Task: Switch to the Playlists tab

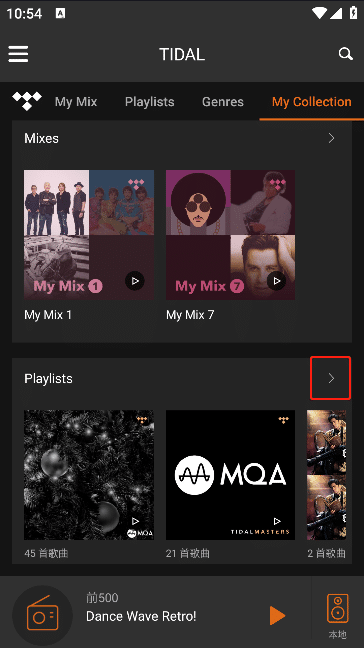Action: point(150,102)
